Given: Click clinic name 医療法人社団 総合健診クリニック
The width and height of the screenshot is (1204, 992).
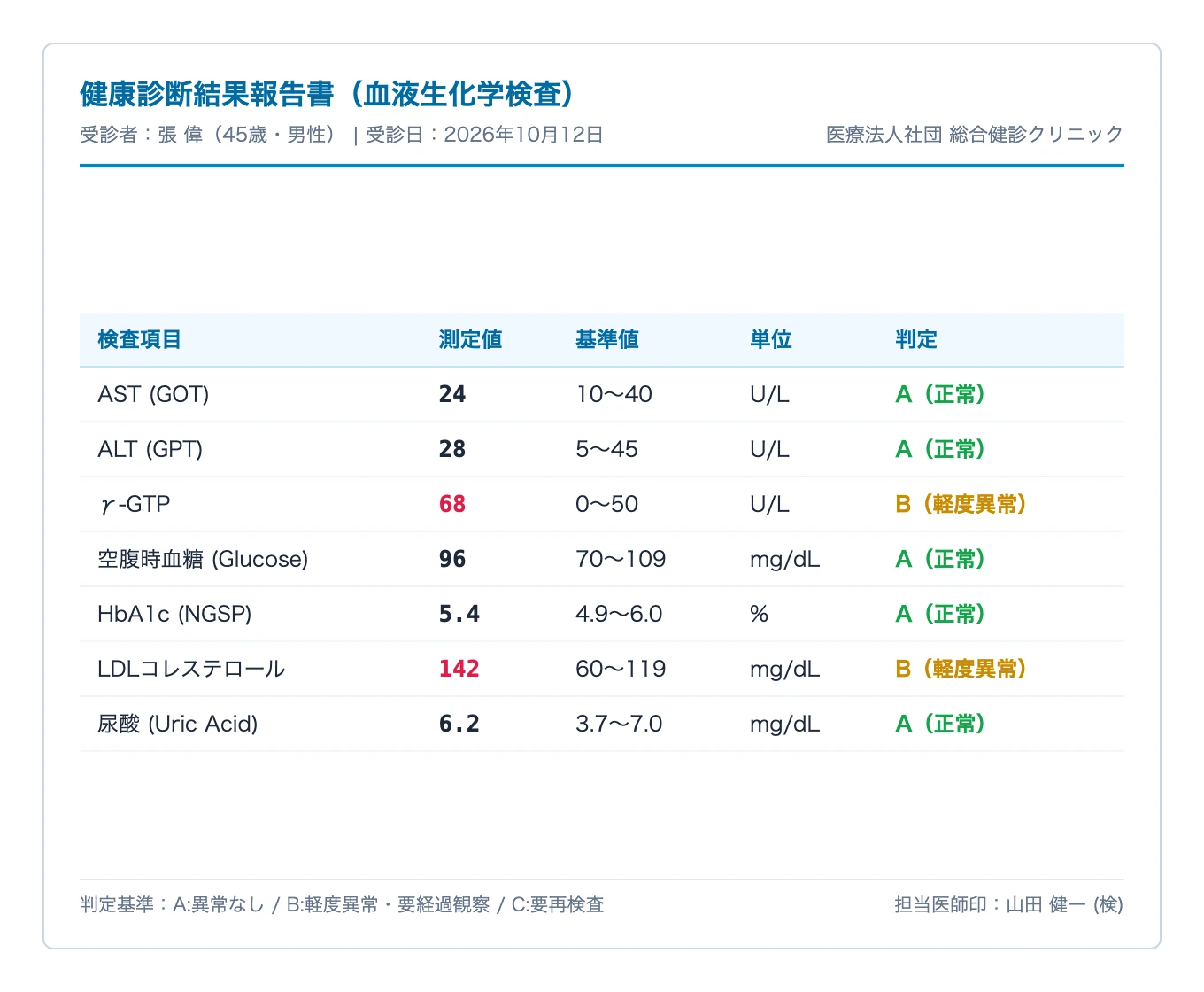Looking at the screenshot, I should [x=975, y=135].
